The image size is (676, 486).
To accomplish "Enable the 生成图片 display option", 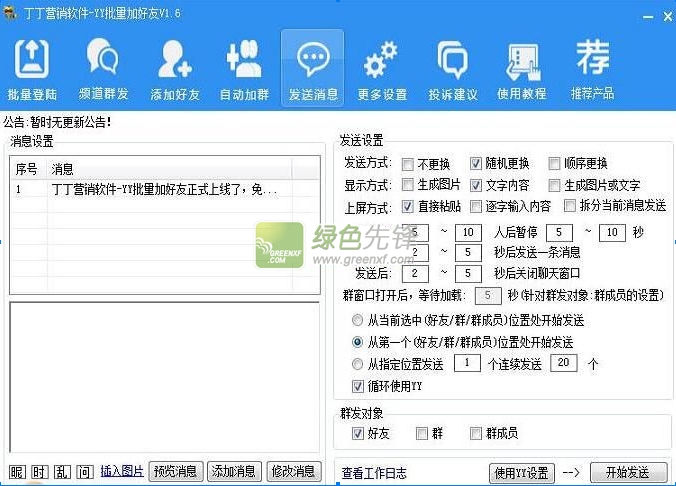I will pos(407,185).
